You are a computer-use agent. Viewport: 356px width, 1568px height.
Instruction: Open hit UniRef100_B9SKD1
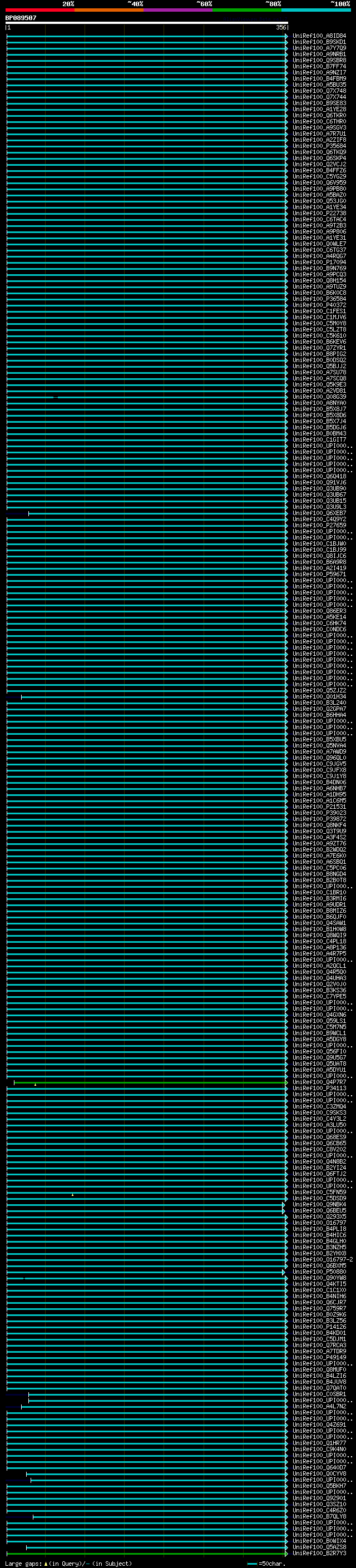pos(319,42)
